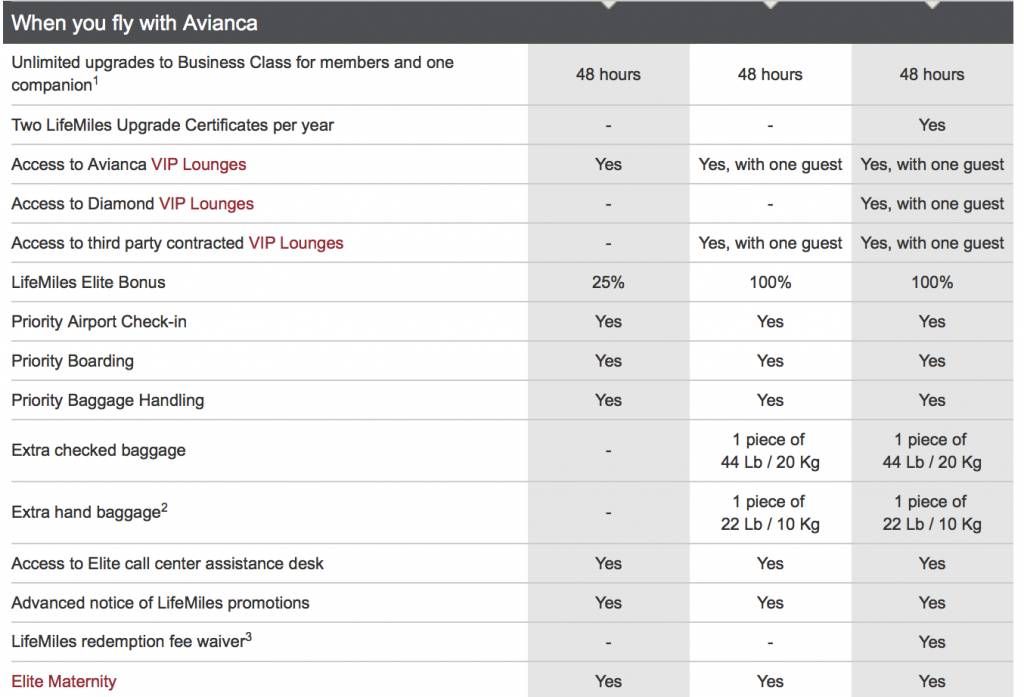Select 'LifeMiles redemption fee waiver' label

coord(131,641)
